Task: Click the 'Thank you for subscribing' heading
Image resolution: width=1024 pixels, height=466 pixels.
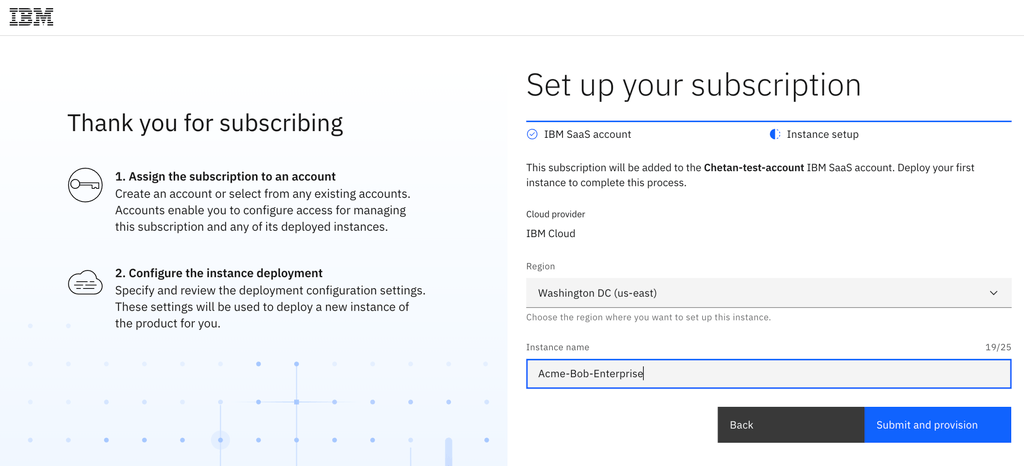Action: coord(205,123)
